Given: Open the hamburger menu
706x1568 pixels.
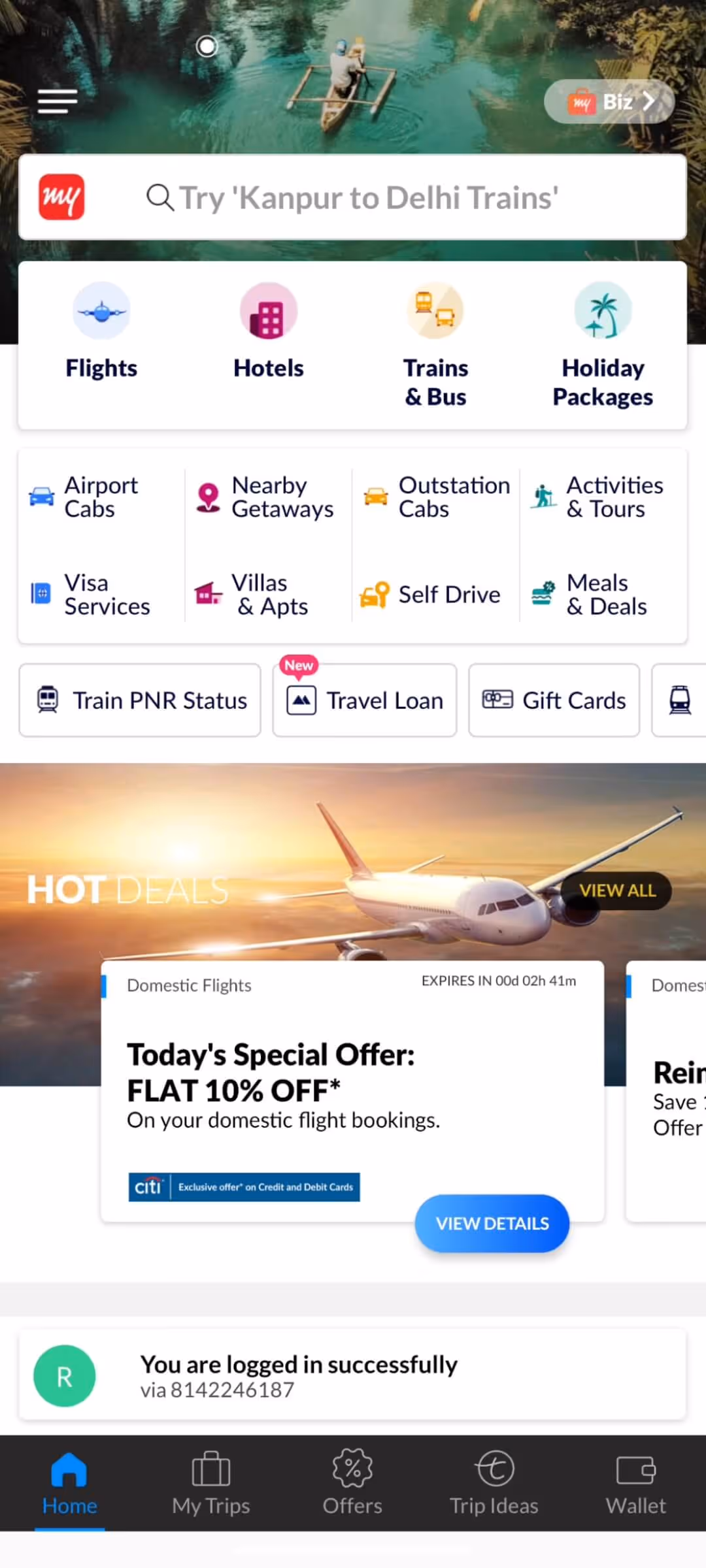Looking at the screenshot, I should (58, 101).
